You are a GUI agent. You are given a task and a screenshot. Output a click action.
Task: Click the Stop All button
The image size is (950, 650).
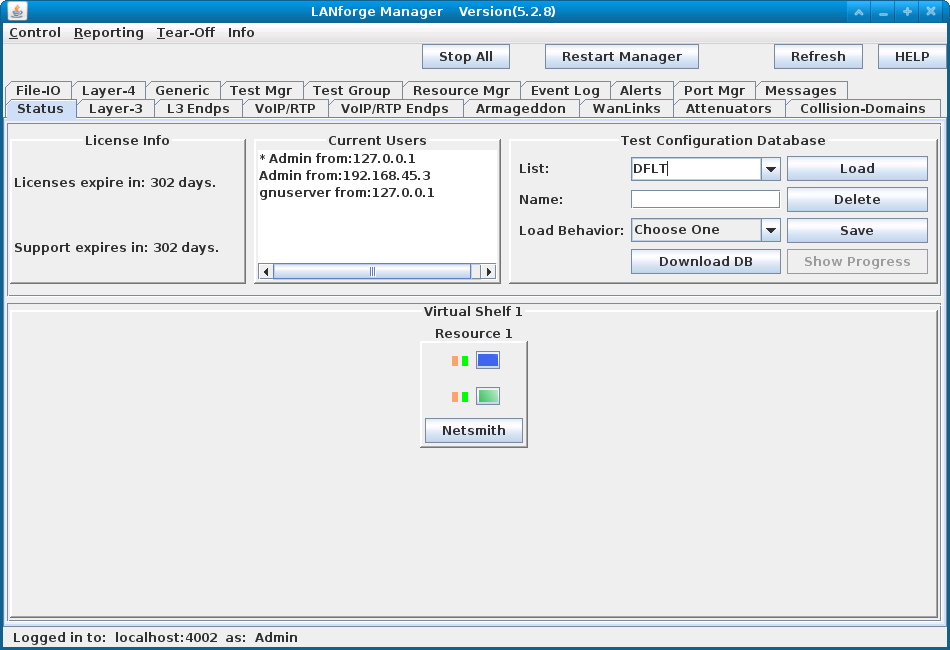pos(466,56)
